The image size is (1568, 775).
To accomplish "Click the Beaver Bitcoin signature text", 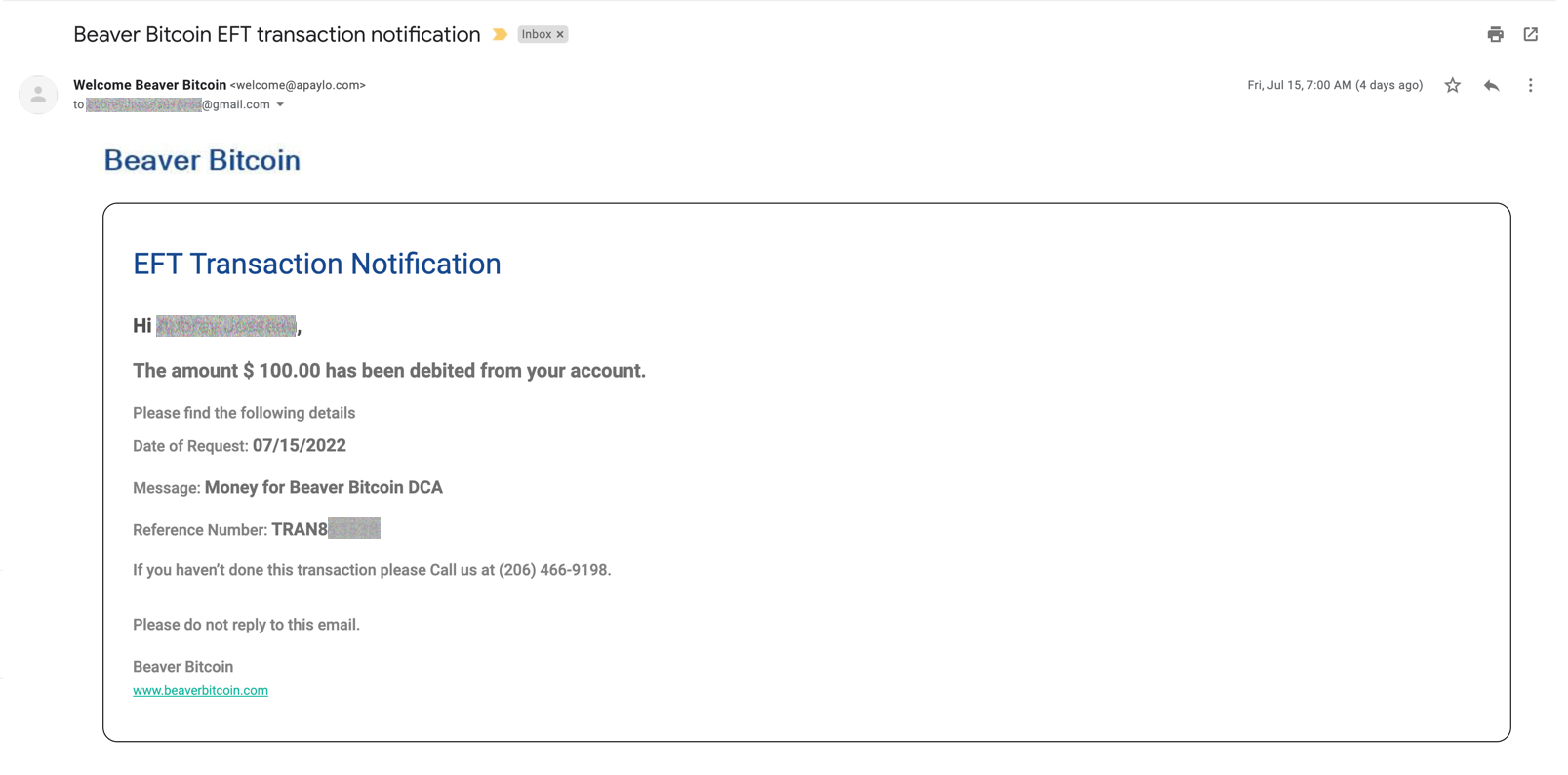I will [182, 667].
